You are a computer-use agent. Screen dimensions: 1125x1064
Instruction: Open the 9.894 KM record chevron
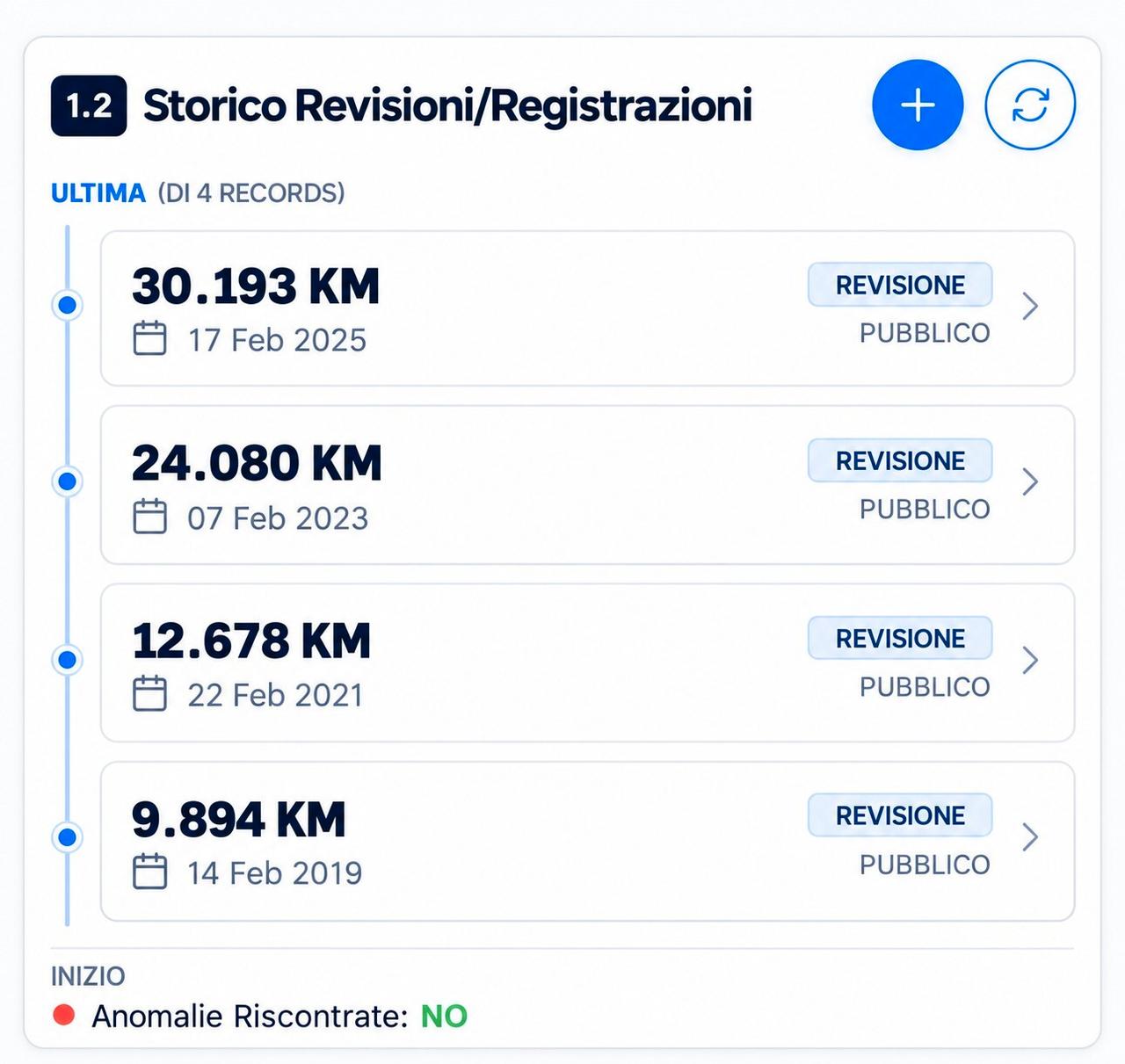pyautogui.click(x=1031, y=837)
